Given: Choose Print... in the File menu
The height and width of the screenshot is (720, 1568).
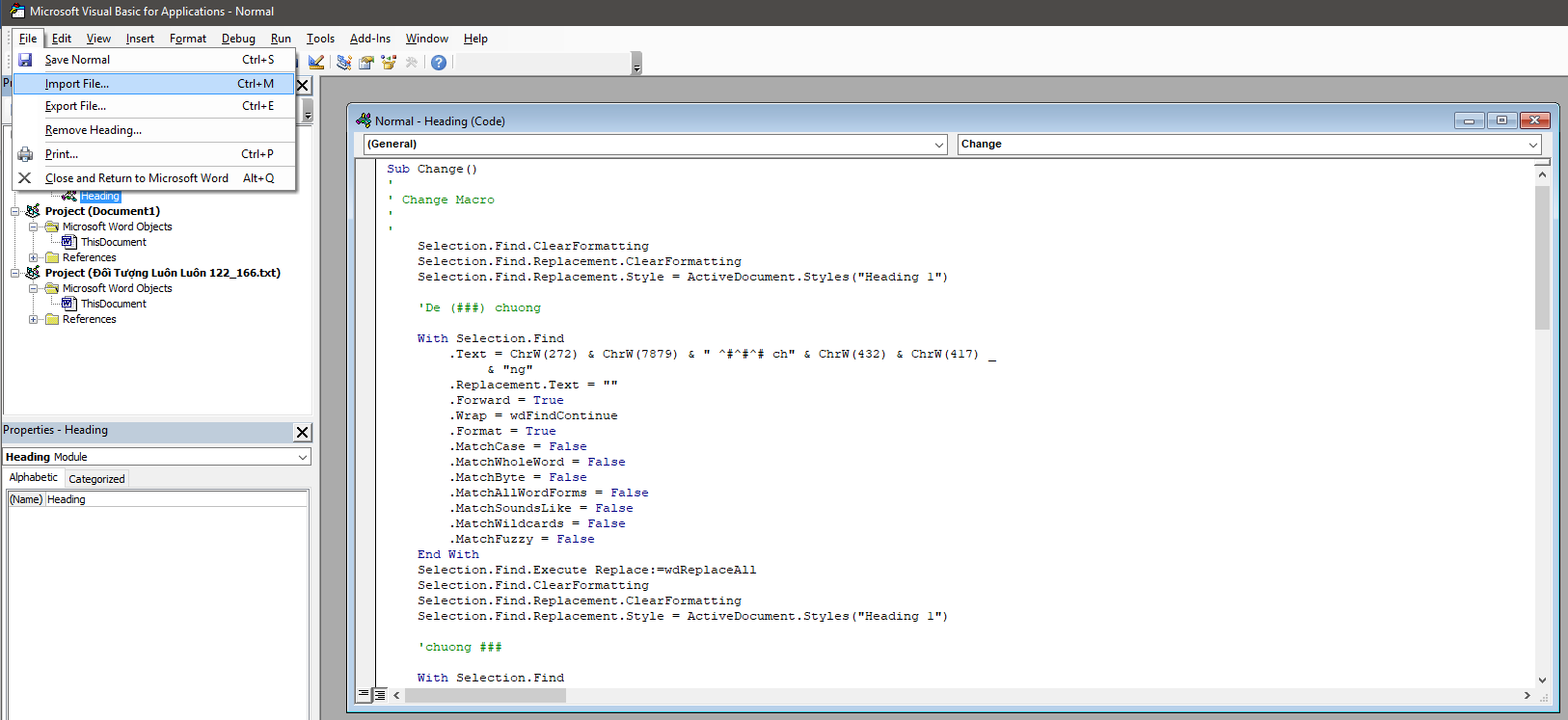Looking at the screenshot, I should [154, 154].
